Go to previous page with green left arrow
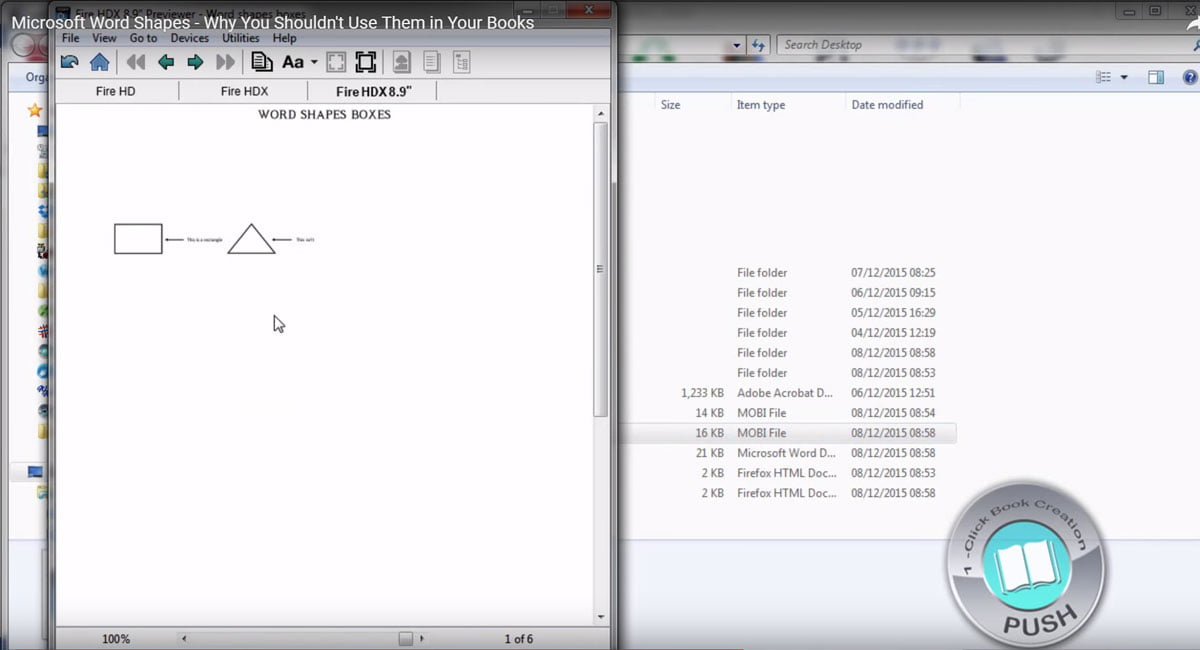The width and height of the screenshot is (1200, 650). [x=166, y=62]
